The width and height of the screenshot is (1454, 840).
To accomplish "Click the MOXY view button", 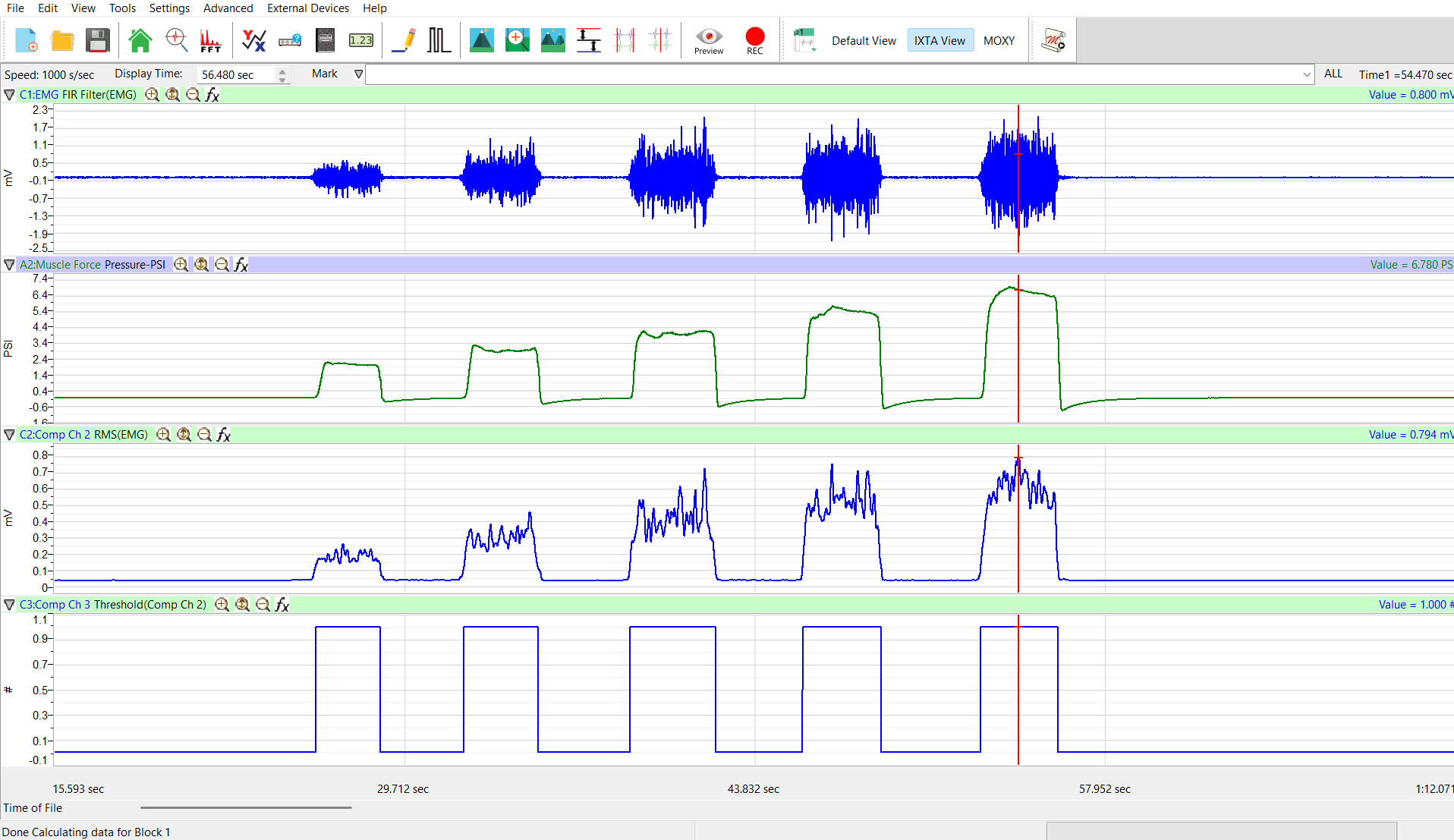I will 999,41.
